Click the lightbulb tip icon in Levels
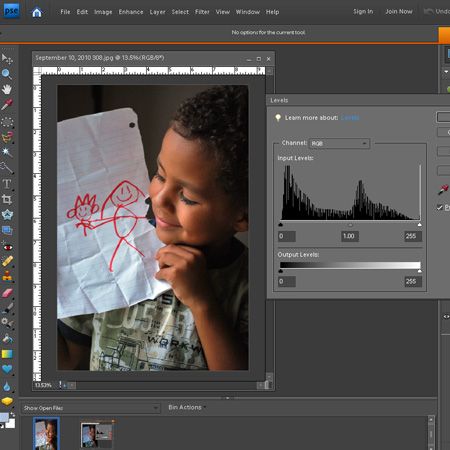Viewport: 450px width, 450px height. pos(278,118)
